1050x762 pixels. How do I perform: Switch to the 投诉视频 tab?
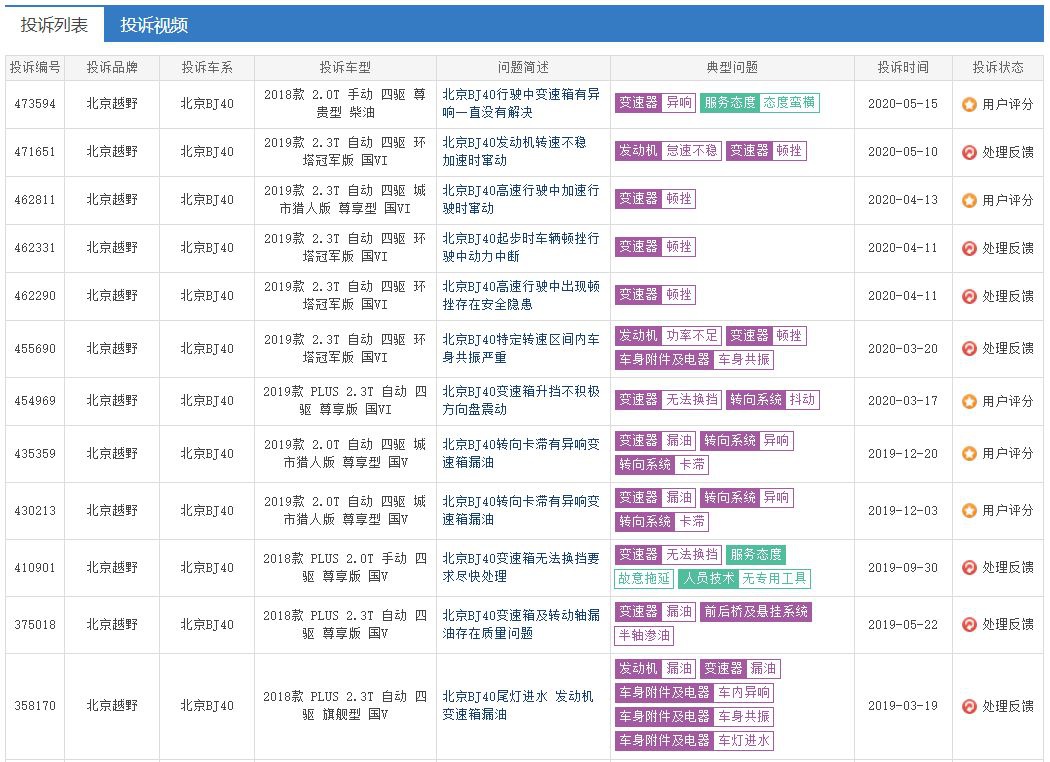(154, 25)
